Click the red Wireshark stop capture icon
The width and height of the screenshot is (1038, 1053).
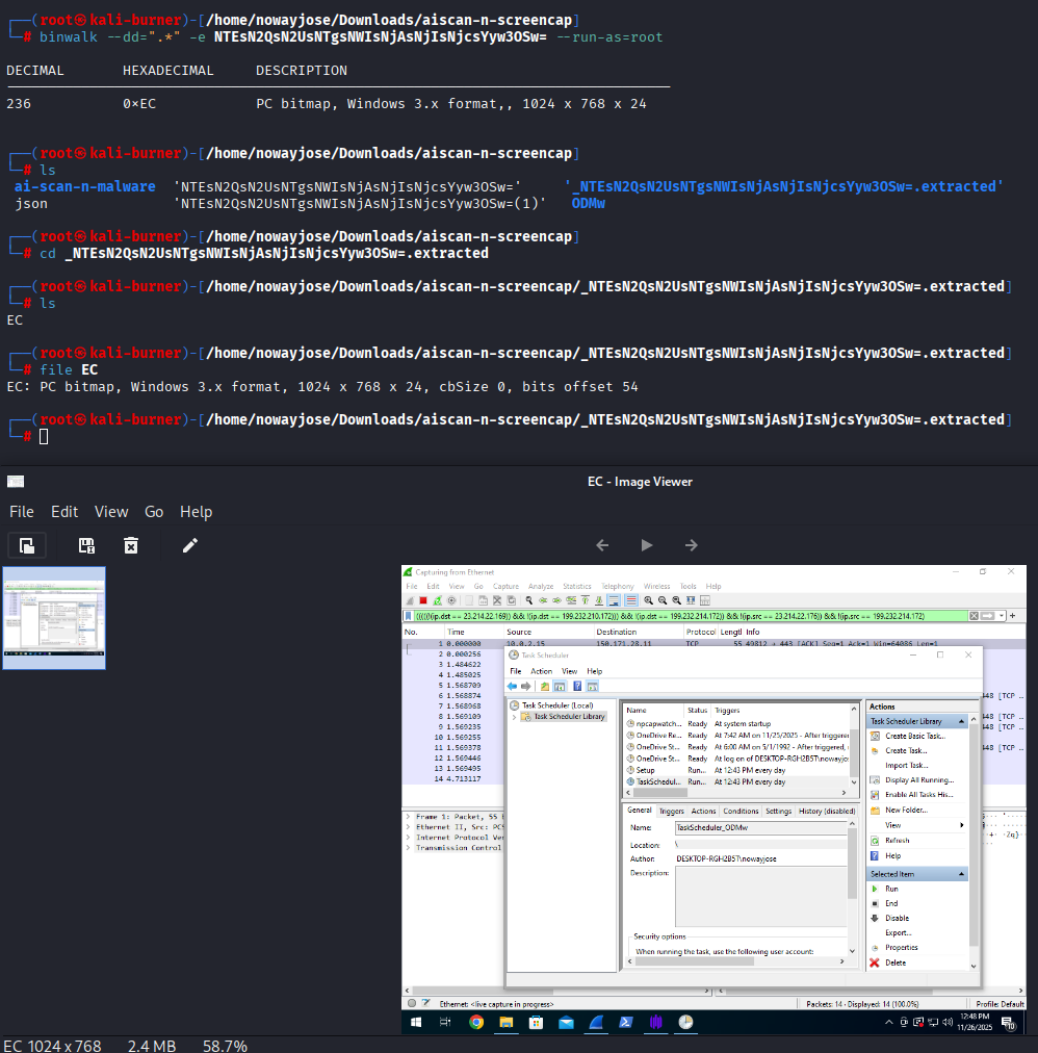pos(423,600)
